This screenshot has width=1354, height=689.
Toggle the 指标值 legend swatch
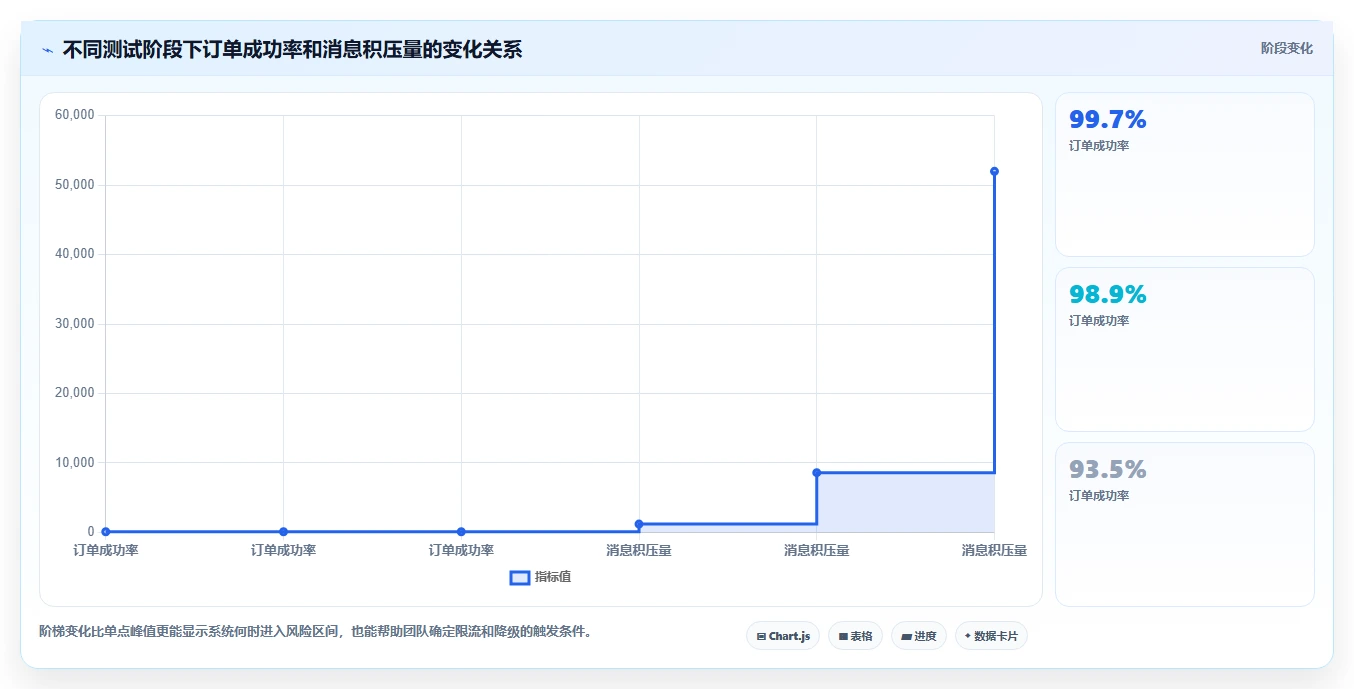(x=519, y=577)
